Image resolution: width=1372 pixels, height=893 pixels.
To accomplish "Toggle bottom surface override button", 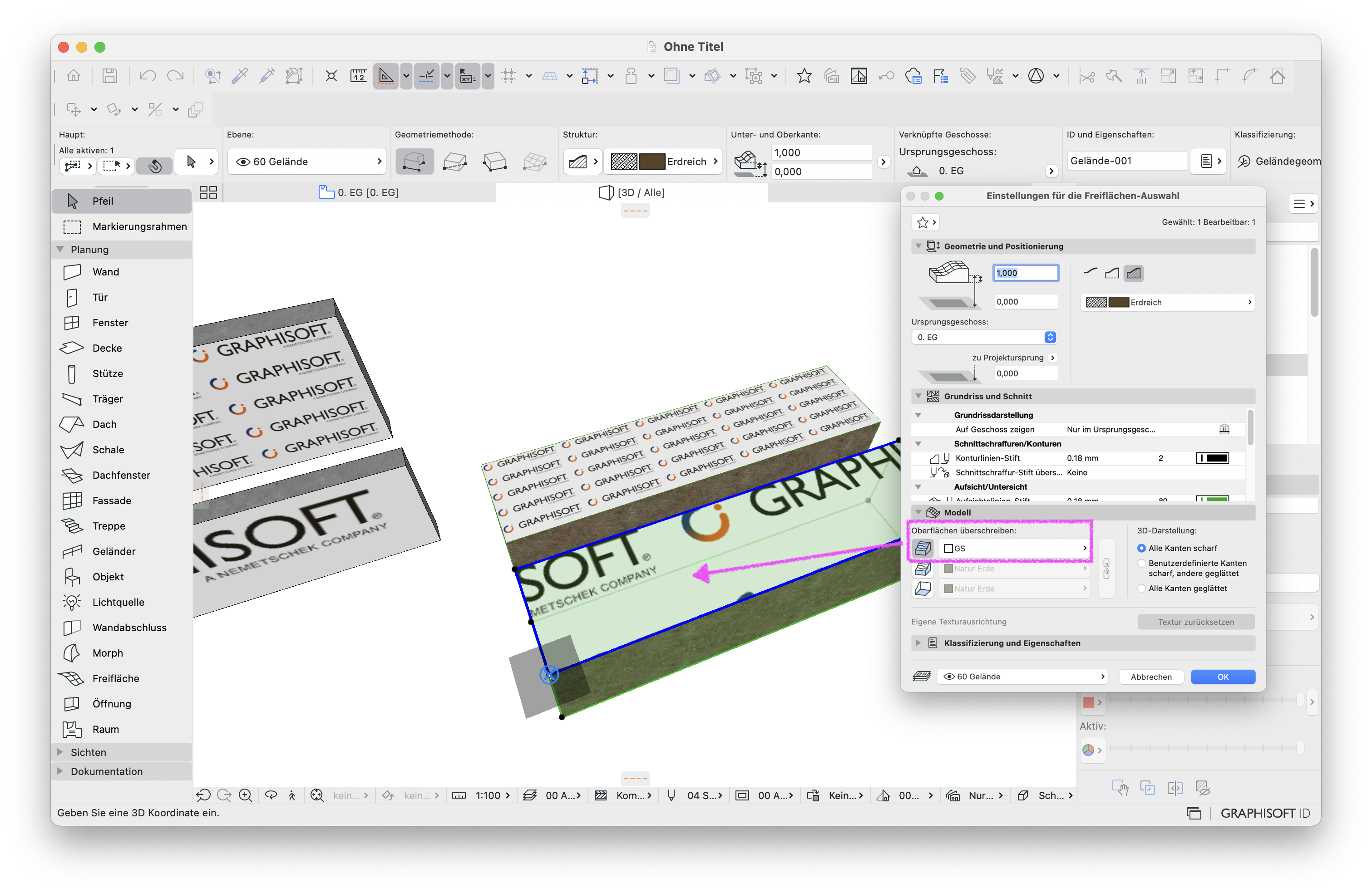I will coord(923,589).
